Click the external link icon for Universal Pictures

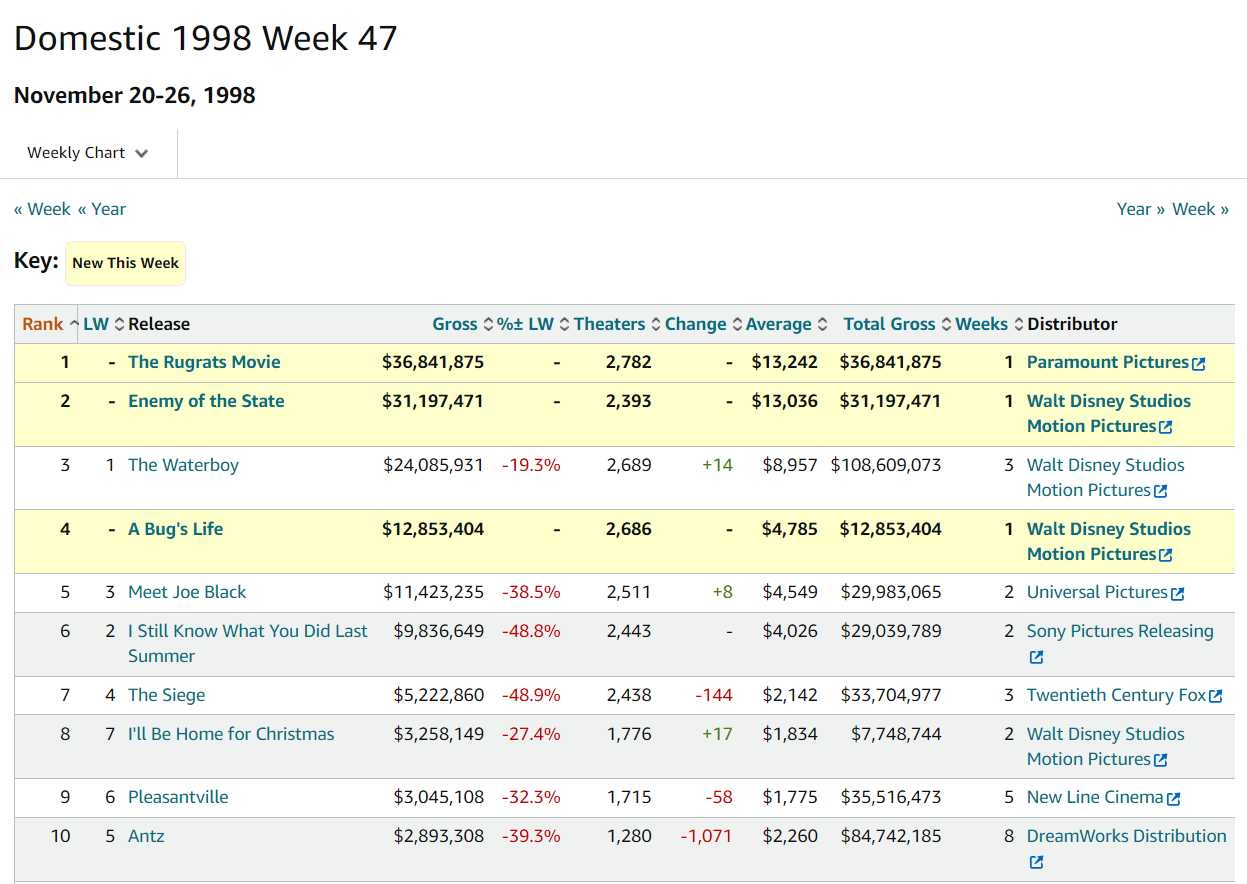1177,594
